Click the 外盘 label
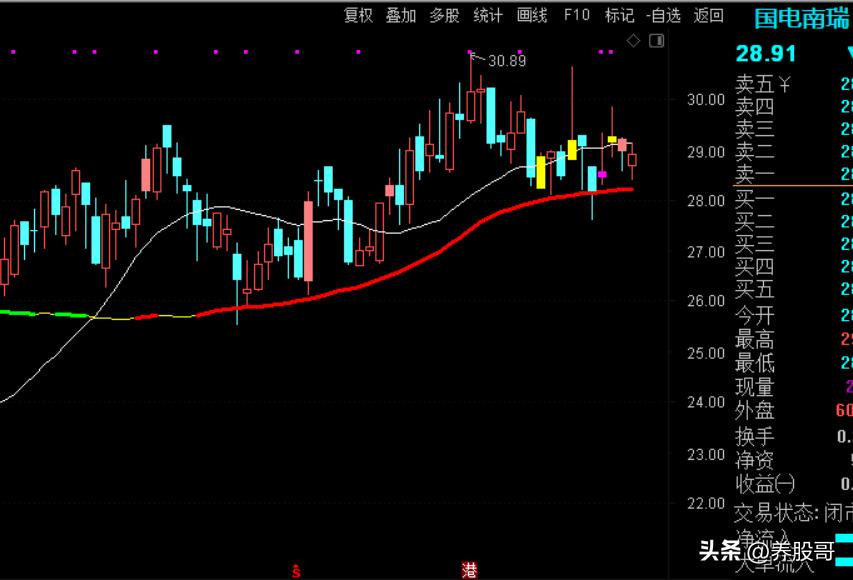Image resolution: width=853 pixels, height=580 pixels. tap(755, 411)
